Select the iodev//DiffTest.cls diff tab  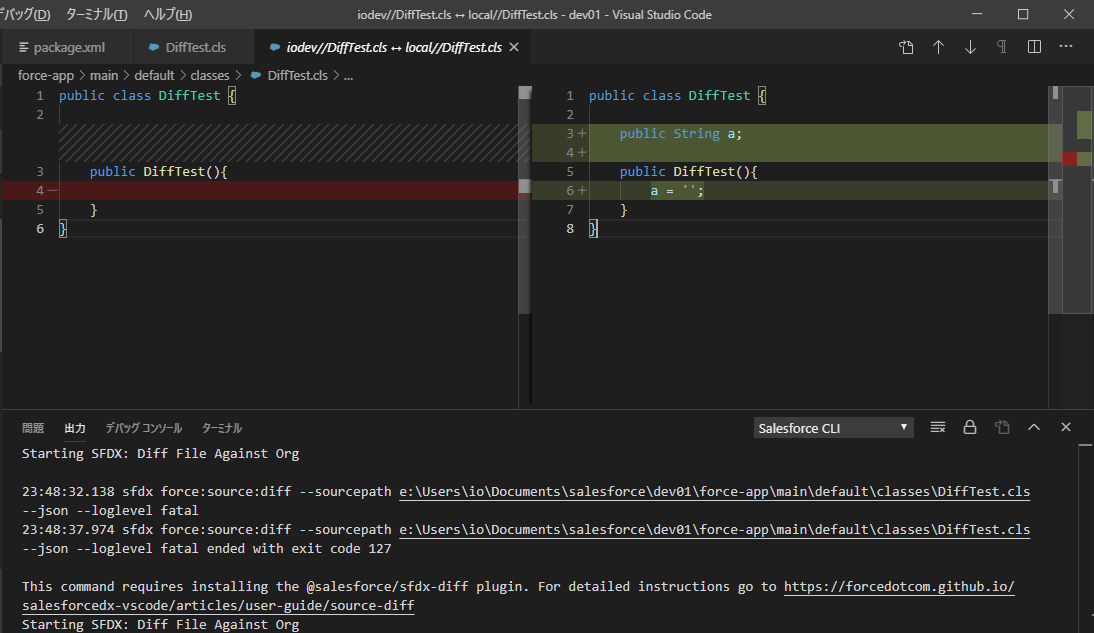click(394, 47)
